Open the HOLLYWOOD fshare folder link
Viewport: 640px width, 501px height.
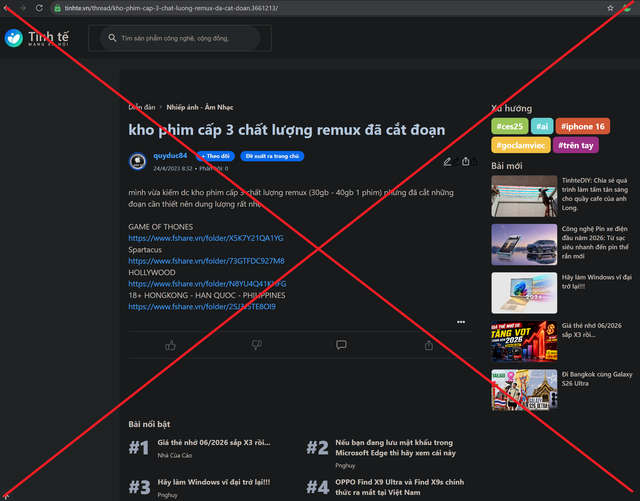pos(207,284)
